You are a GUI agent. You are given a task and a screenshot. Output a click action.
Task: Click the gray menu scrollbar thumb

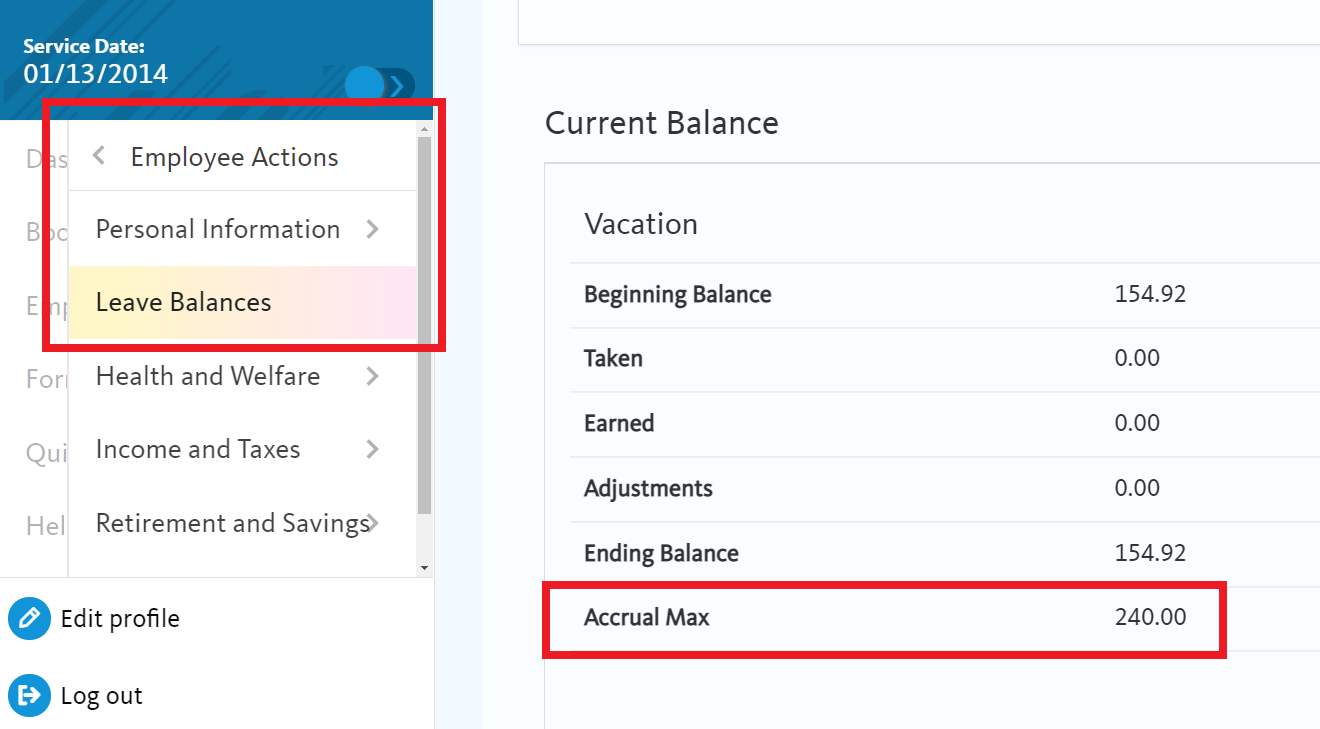pos(424,320)
